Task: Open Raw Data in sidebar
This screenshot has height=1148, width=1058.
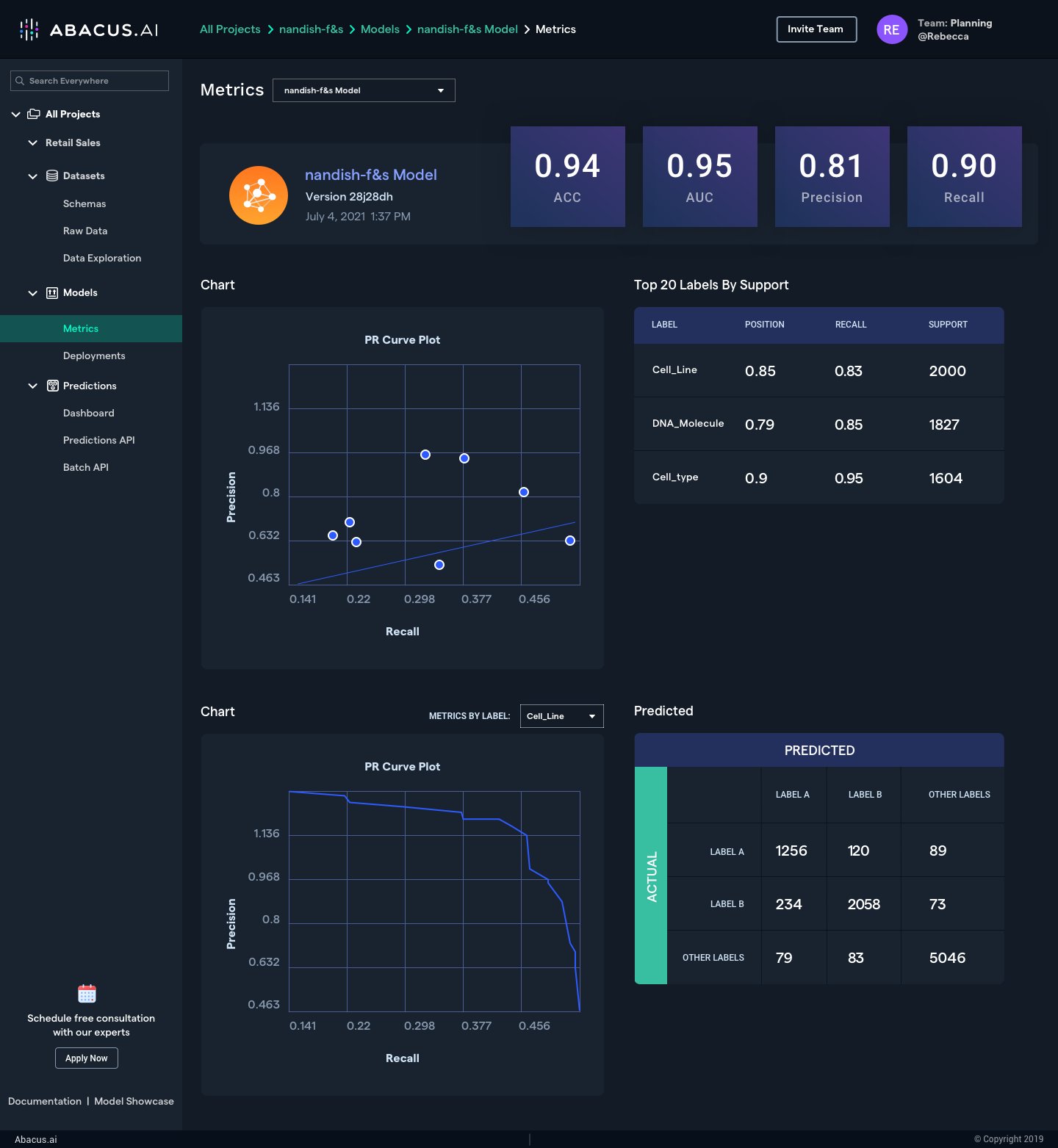Action: pyautogui.click(x=85, y=231)
